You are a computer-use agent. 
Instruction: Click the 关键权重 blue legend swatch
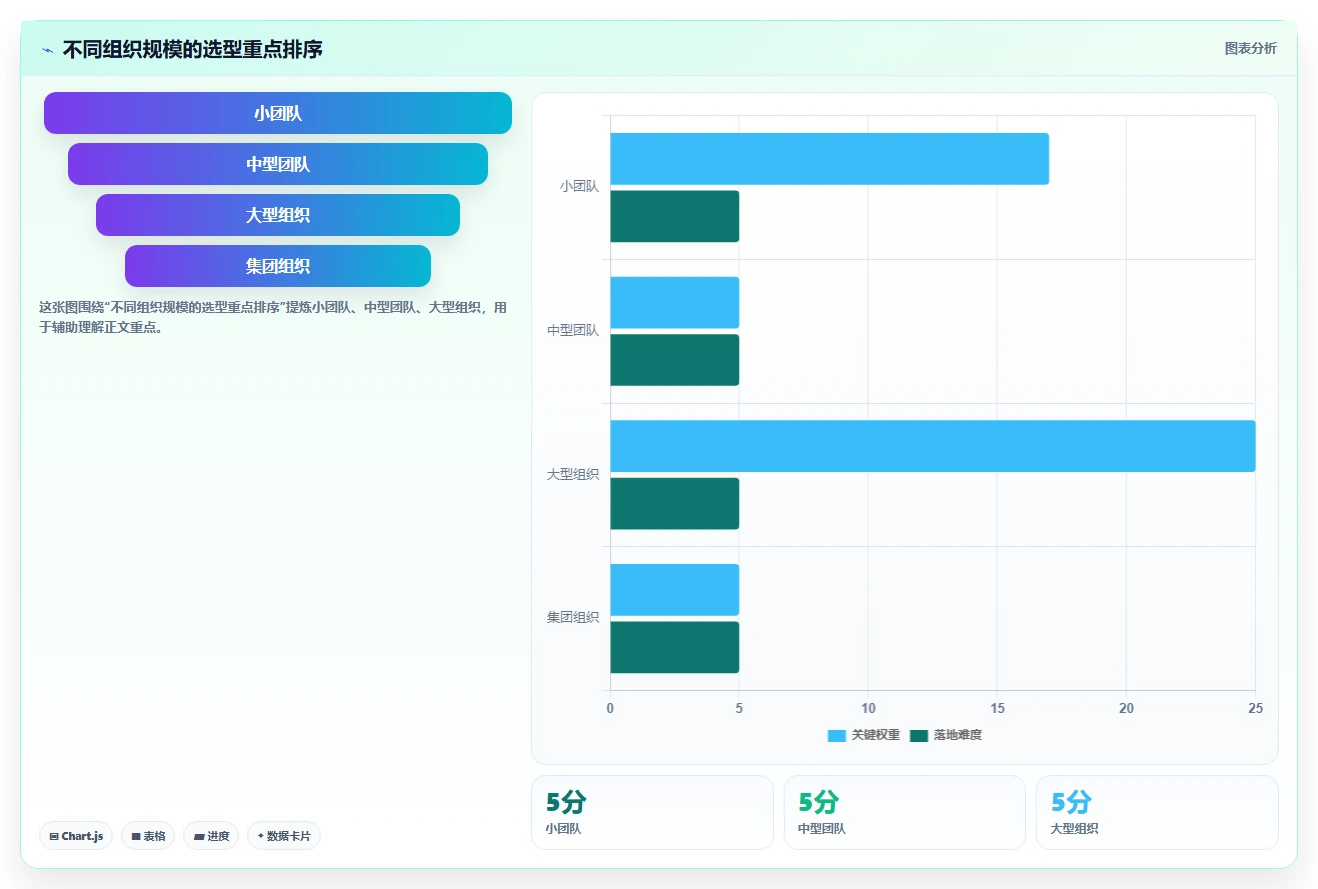coord(837,735)
